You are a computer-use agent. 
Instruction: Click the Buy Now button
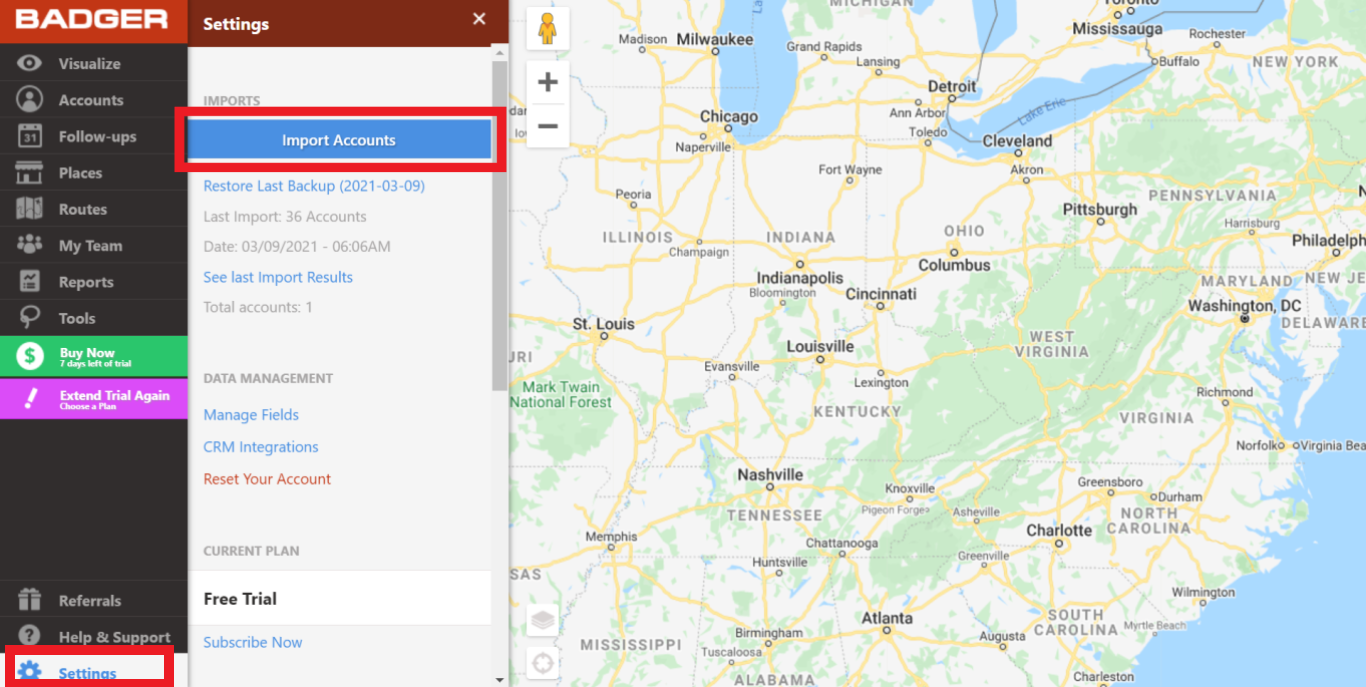[94, 356]
